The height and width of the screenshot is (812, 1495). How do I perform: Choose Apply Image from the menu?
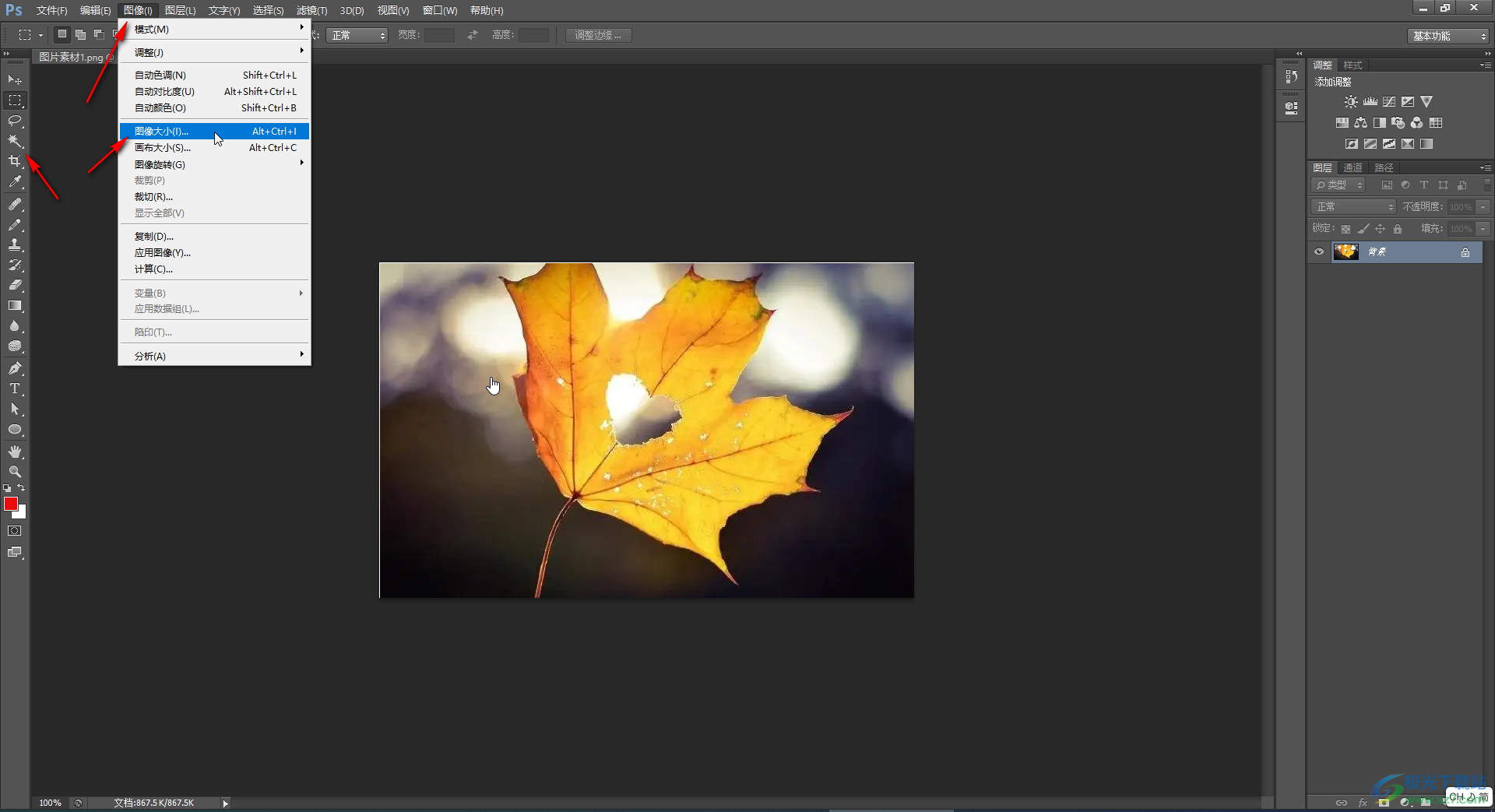(x=214, y=252)
